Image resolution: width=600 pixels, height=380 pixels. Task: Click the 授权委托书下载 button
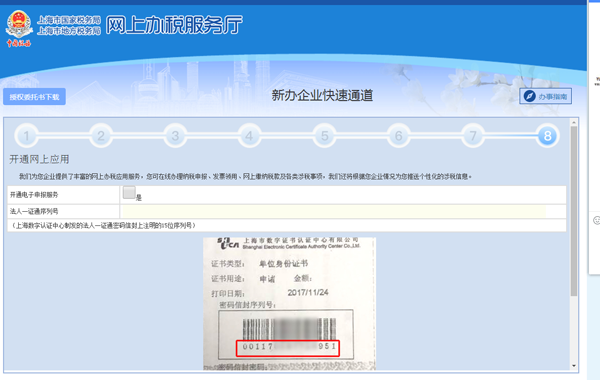(x=34, y=97)
